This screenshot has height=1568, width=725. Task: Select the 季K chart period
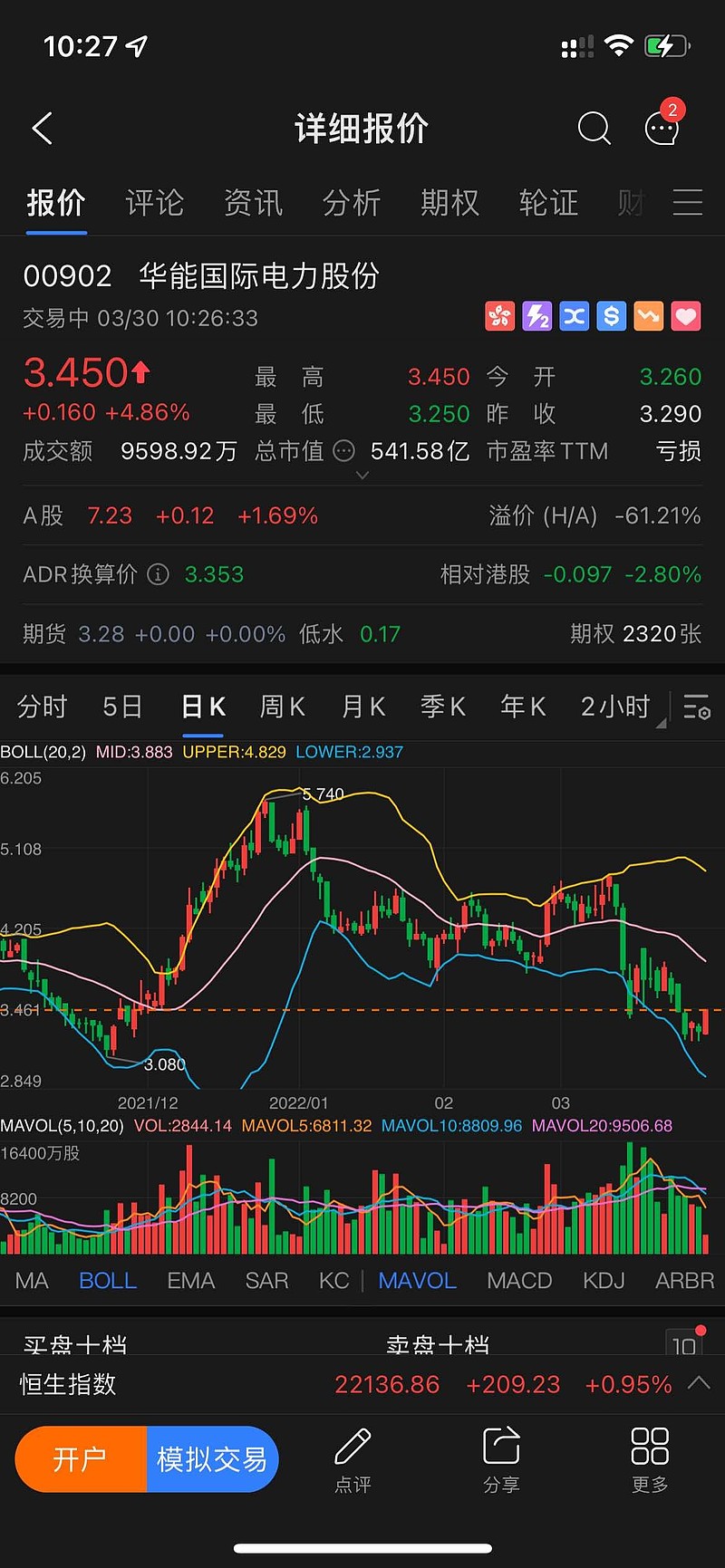(443, 707)
